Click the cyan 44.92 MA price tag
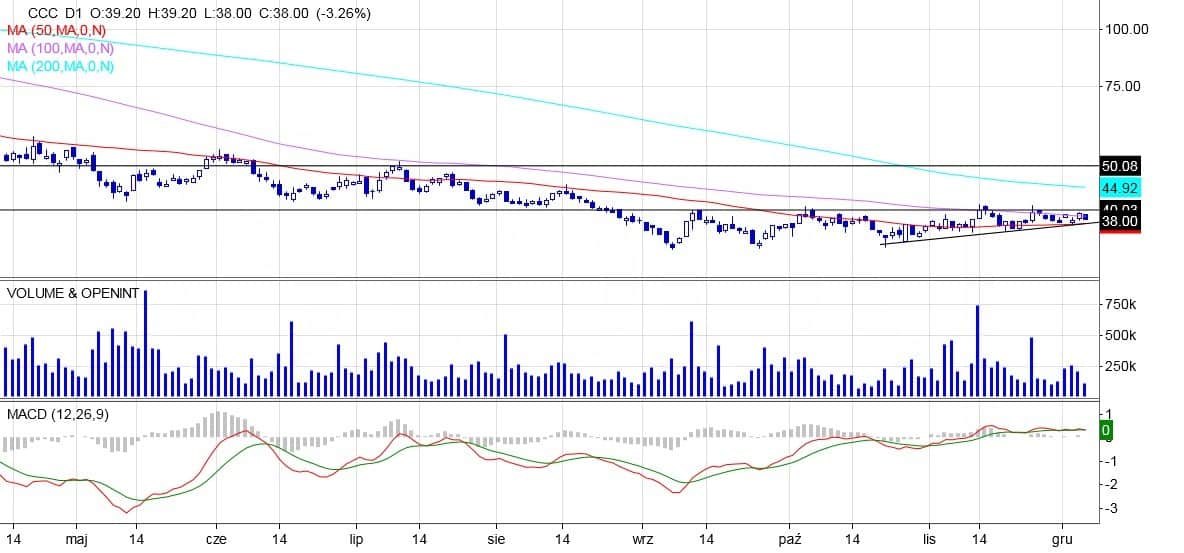Image resolution: width=1184 pixels, height=553 pixels. click(1120, 187)
